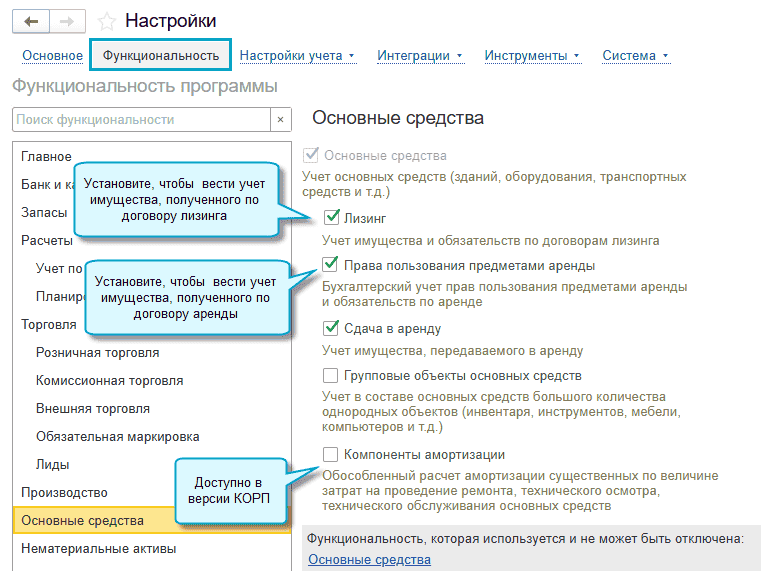Image resolution: width=761 pixels, height=571 pixels.
Task: Enable Групповые объекты основных средств checkbox
Action: [x=331, y=375]
